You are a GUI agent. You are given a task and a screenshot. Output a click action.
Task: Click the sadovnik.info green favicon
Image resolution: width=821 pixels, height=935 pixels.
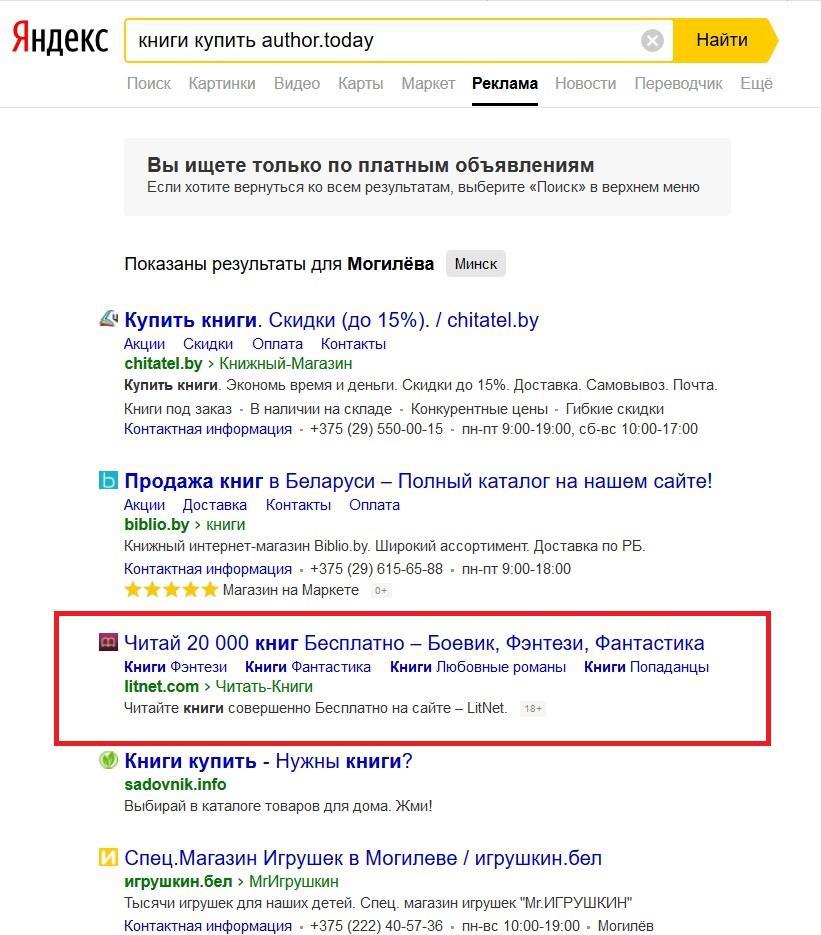tap(108, 761)
